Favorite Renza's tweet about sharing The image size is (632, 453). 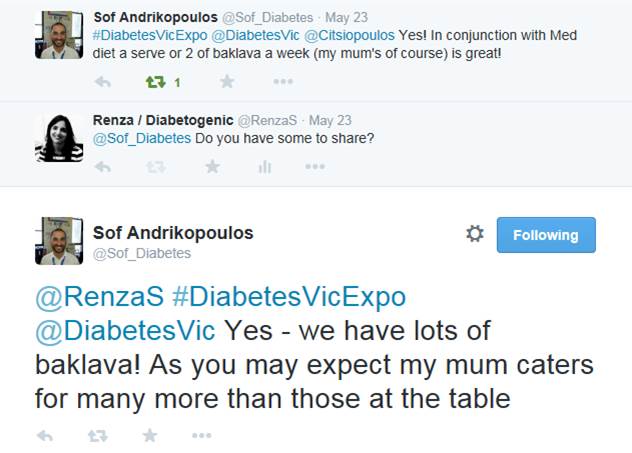coord(212,167)
